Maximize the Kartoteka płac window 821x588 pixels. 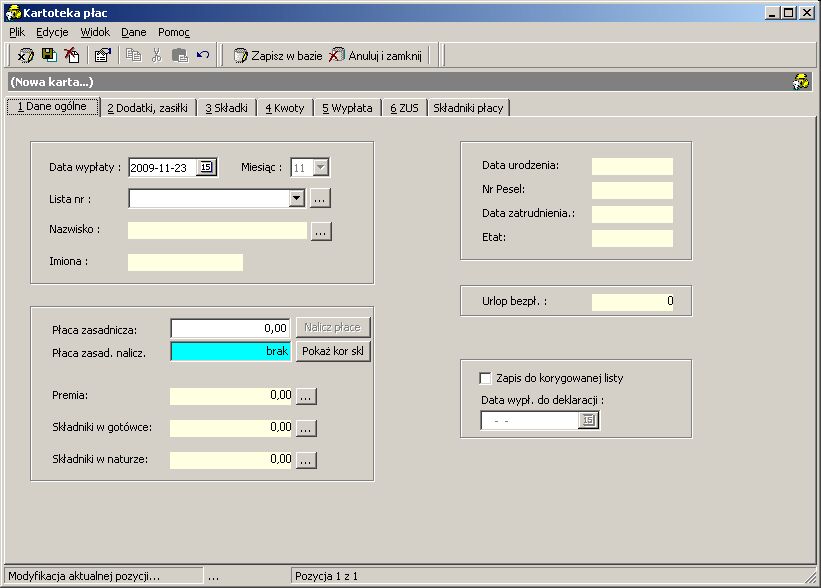tap(789, 13)
